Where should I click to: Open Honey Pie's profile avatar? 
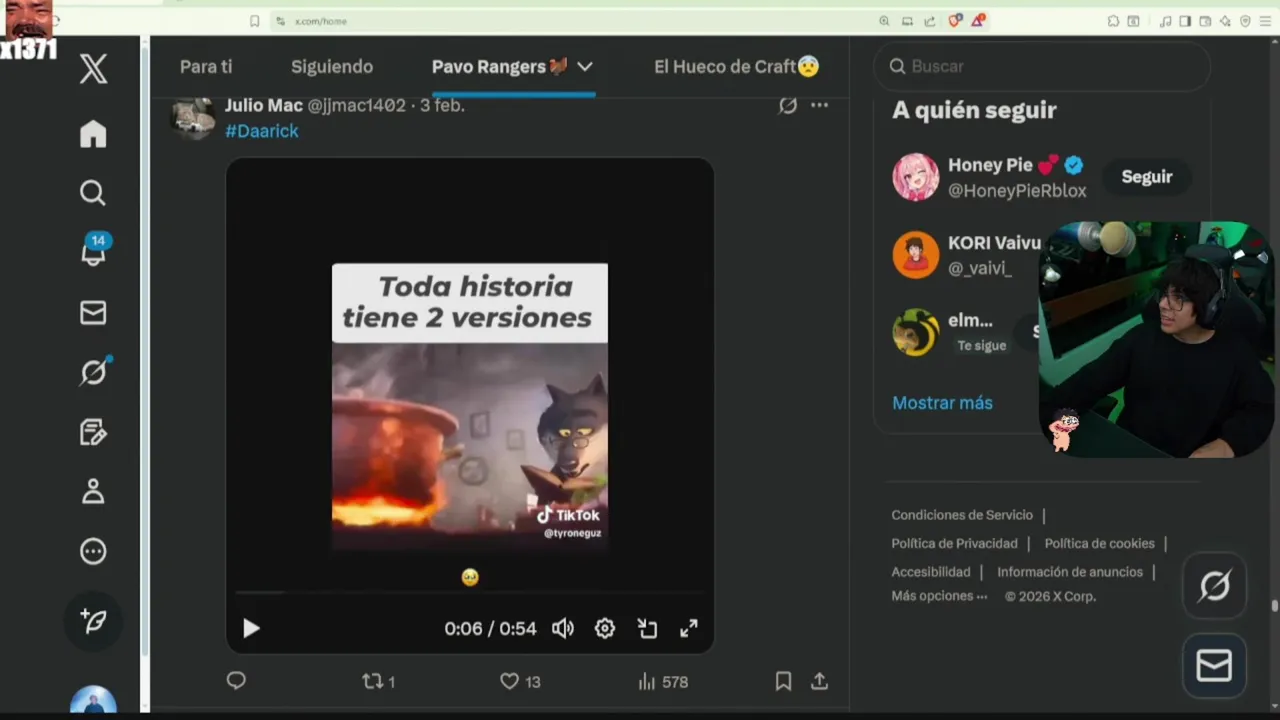pyautogui.click(x=916, y=177)
